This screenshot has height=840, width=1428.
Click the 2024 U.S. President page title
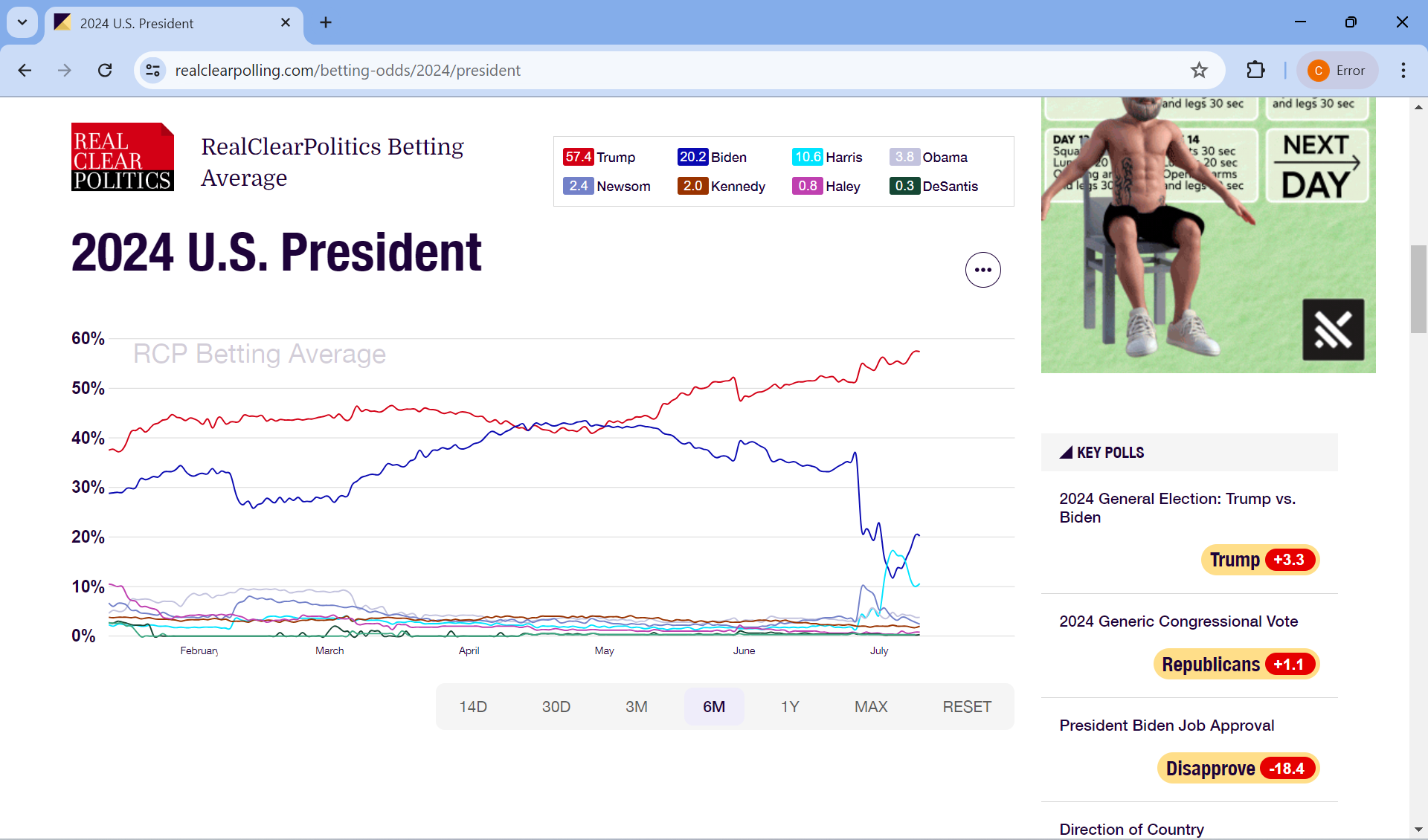277,252
